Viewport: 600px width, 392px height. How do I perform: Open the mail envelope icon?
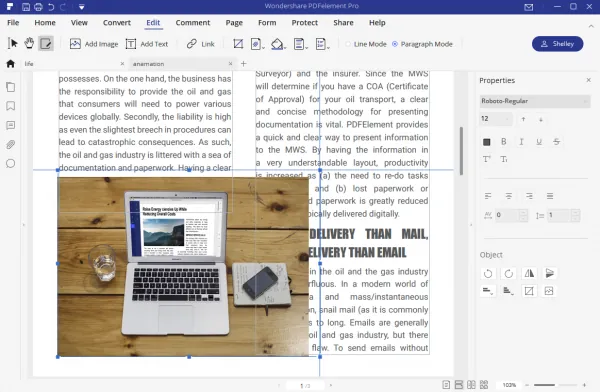(529, 7)
